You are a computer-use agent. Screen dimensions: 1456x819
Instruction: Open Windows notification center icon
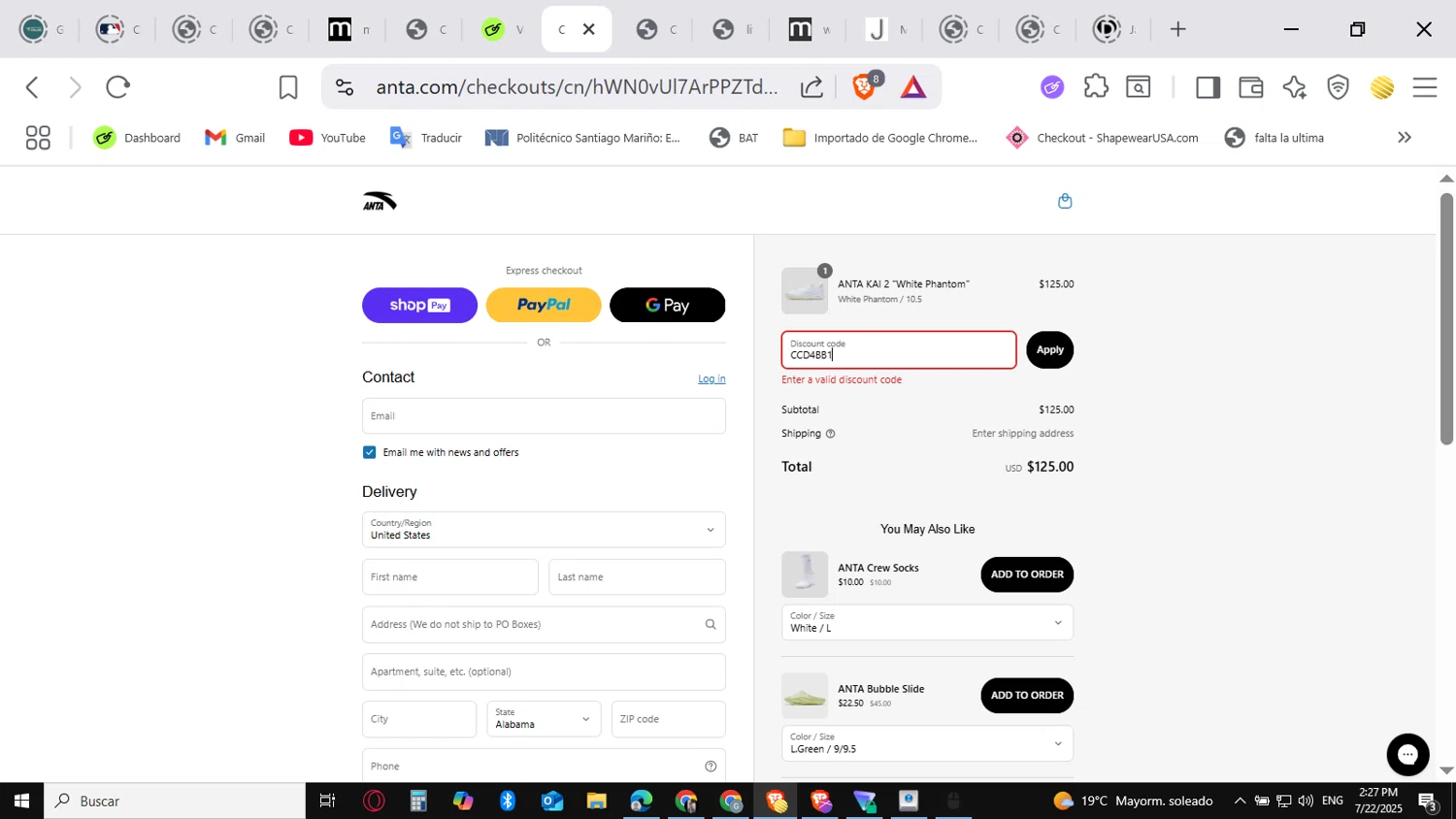1429,802
